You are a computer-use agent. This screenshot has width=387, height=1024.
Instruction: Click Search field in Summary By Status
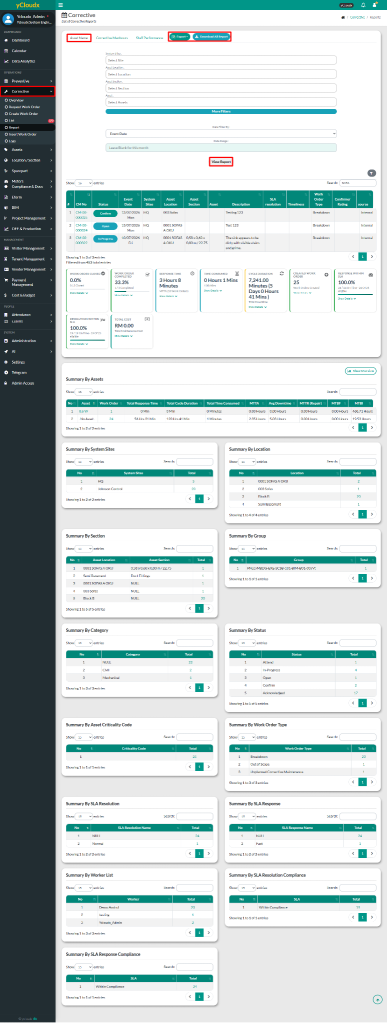(359, 643)
